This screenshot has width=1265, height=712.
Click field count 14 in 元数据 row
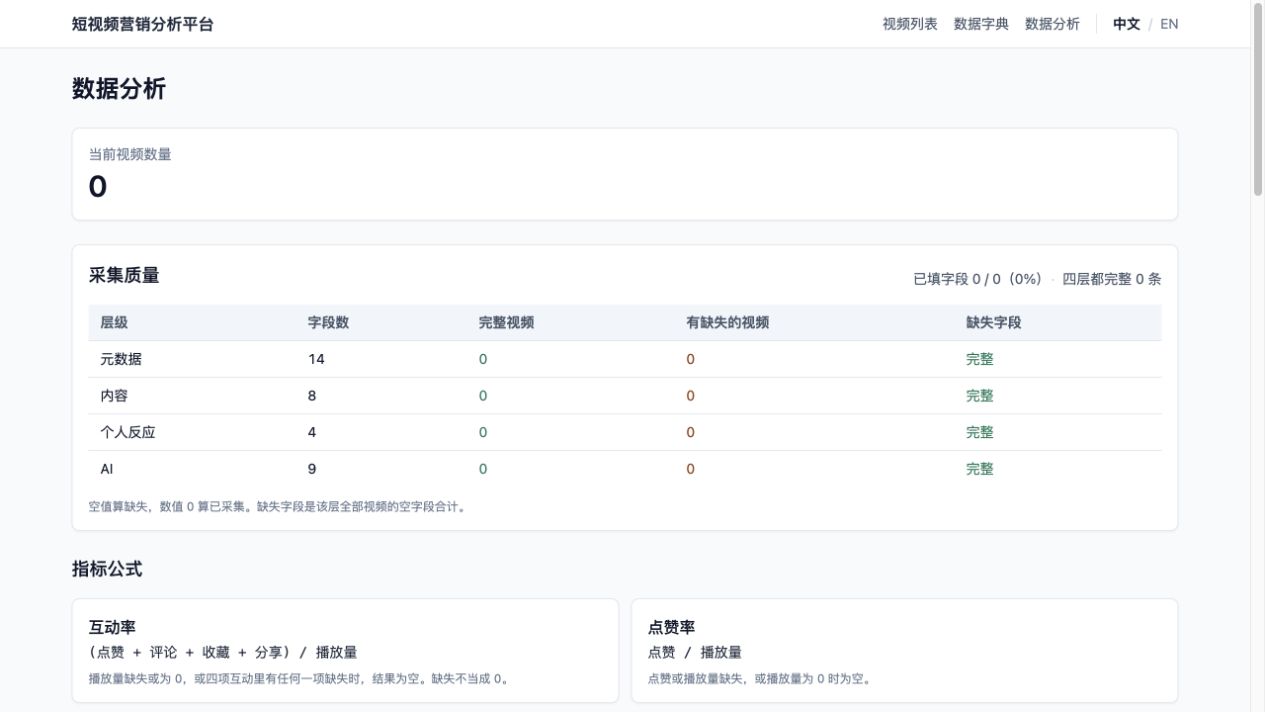(316, 359)
